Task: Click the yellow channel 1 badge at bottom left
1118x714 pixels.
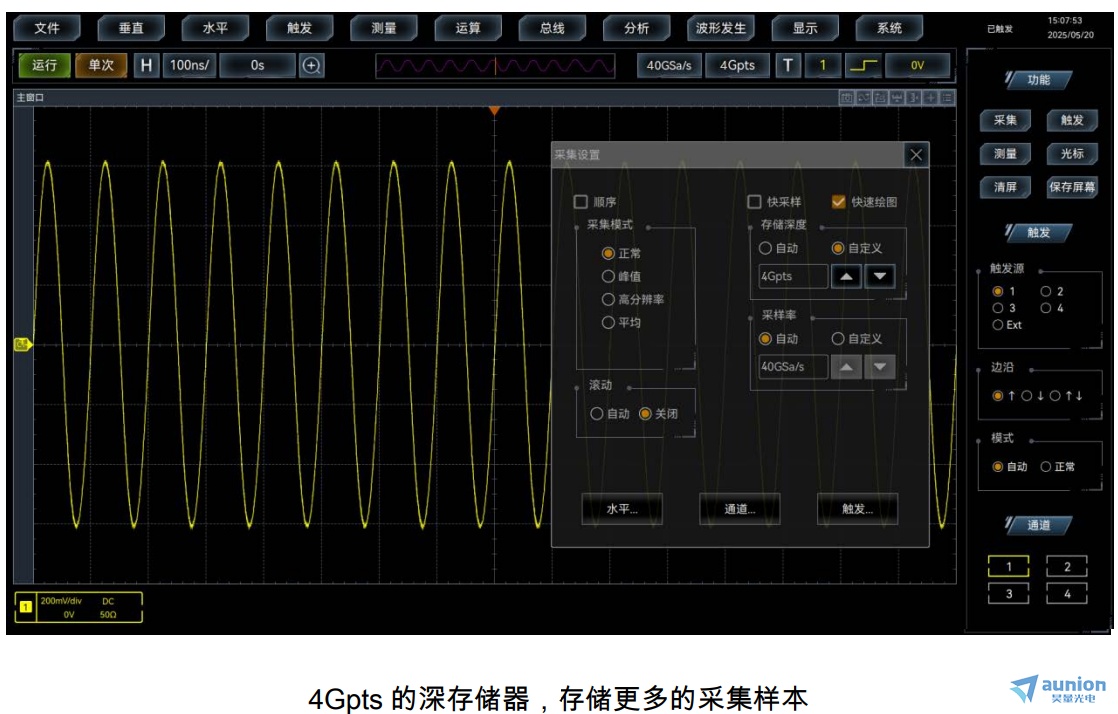Action: tap(26, 607)
